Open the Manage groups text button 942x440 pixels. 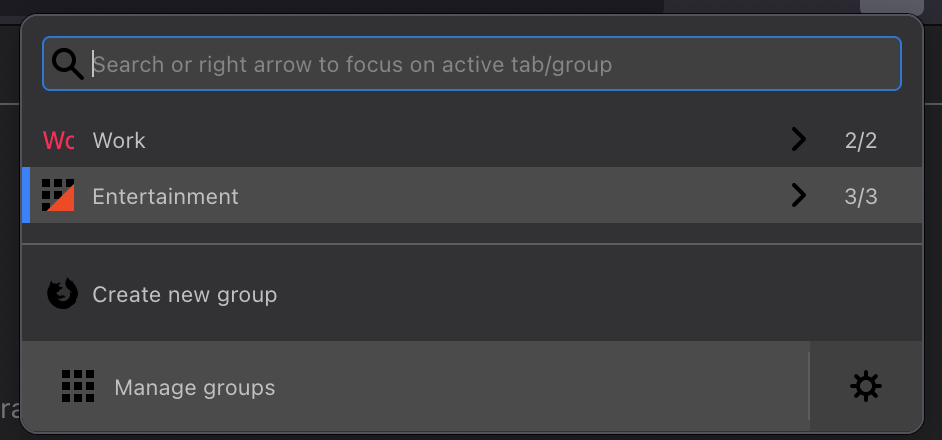click(x=194, y=387)
